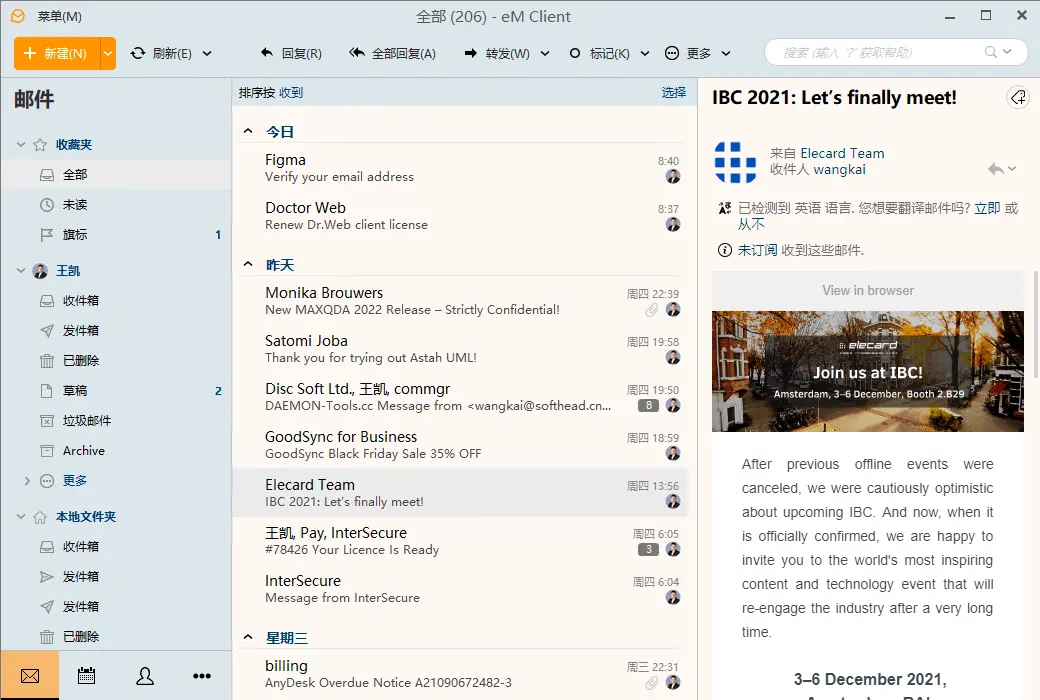Click the bottom bar three-dots more icon
Image resolution: width=1040 pixels, height=700 pixels.
[202, 675]
